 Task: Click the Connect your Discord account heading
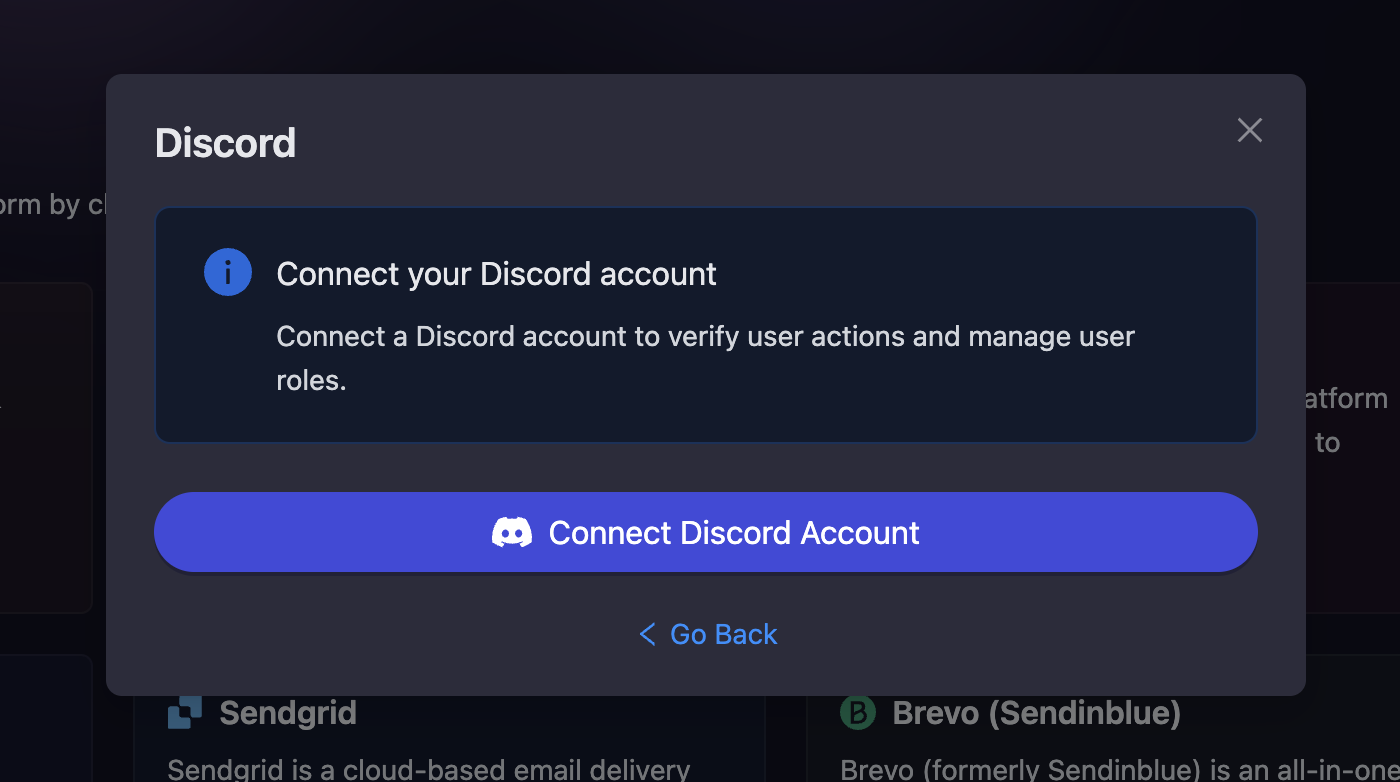[x=497, y=273]
